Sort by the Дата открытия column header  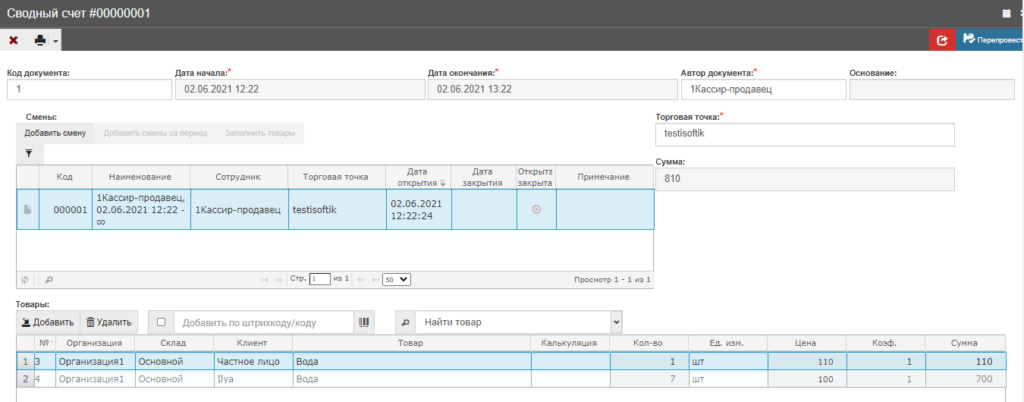tap(418, 176)
